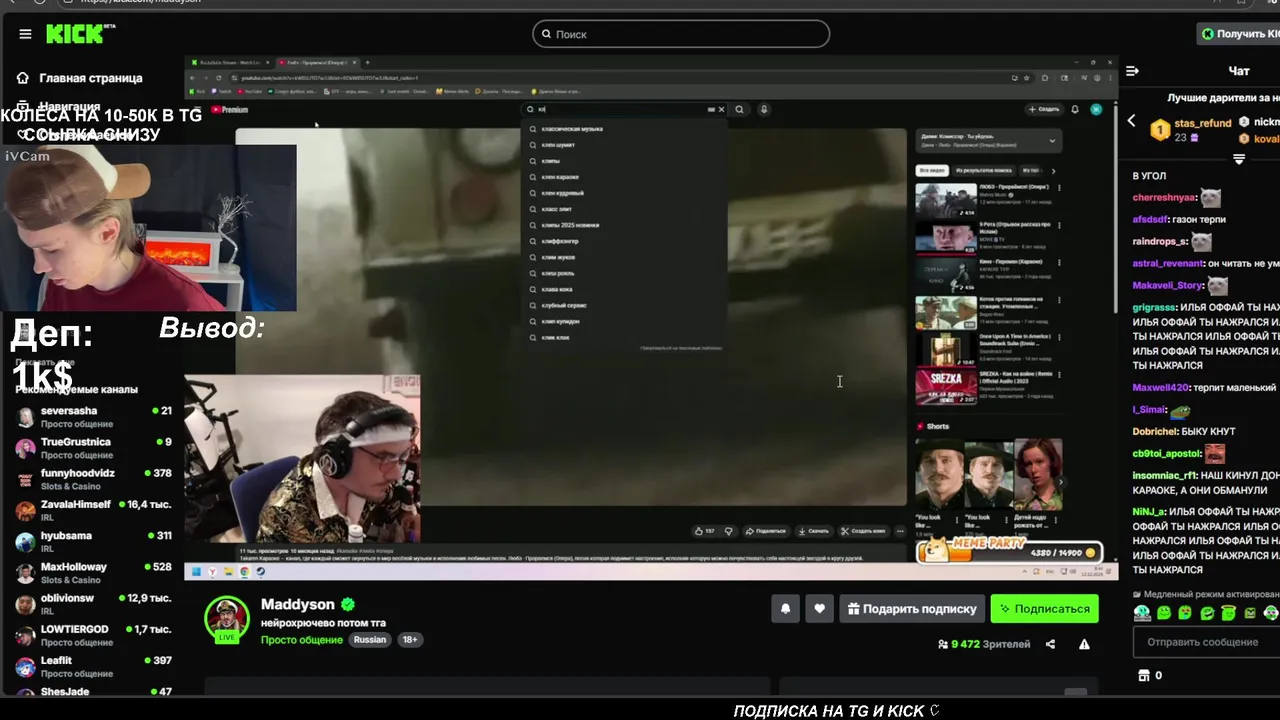Click YouTube Создать button in stream
The image size is (1280, 720).
click(1043, 109)
